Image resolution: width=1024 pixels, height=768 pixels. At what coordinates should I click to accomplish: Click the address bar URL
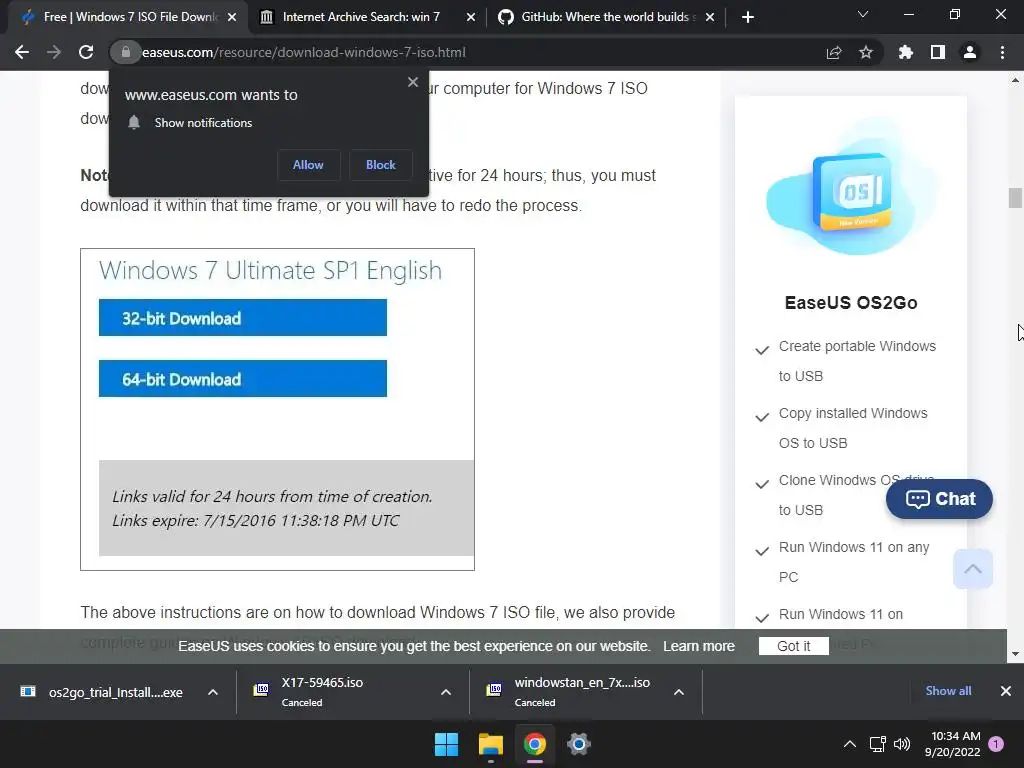[304, 52]
